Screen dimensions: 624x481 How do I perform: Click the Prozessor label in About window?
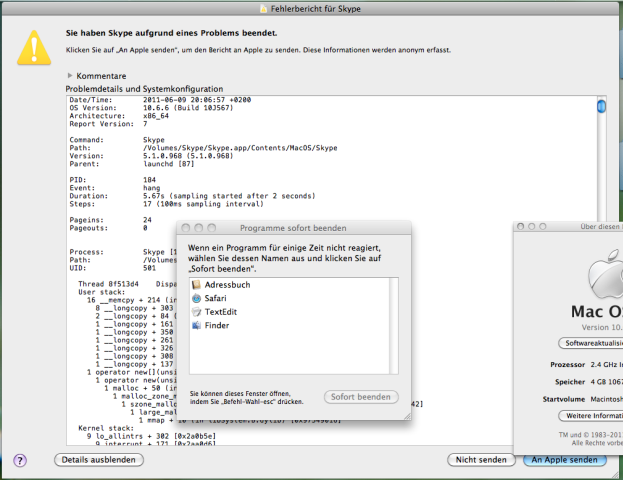(567, 365)
